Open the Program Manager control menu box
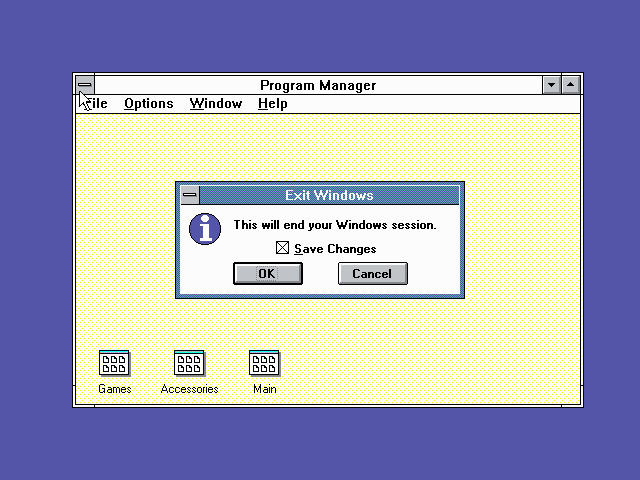The width and height of the screenshot is (640, 480). (85, 85)
